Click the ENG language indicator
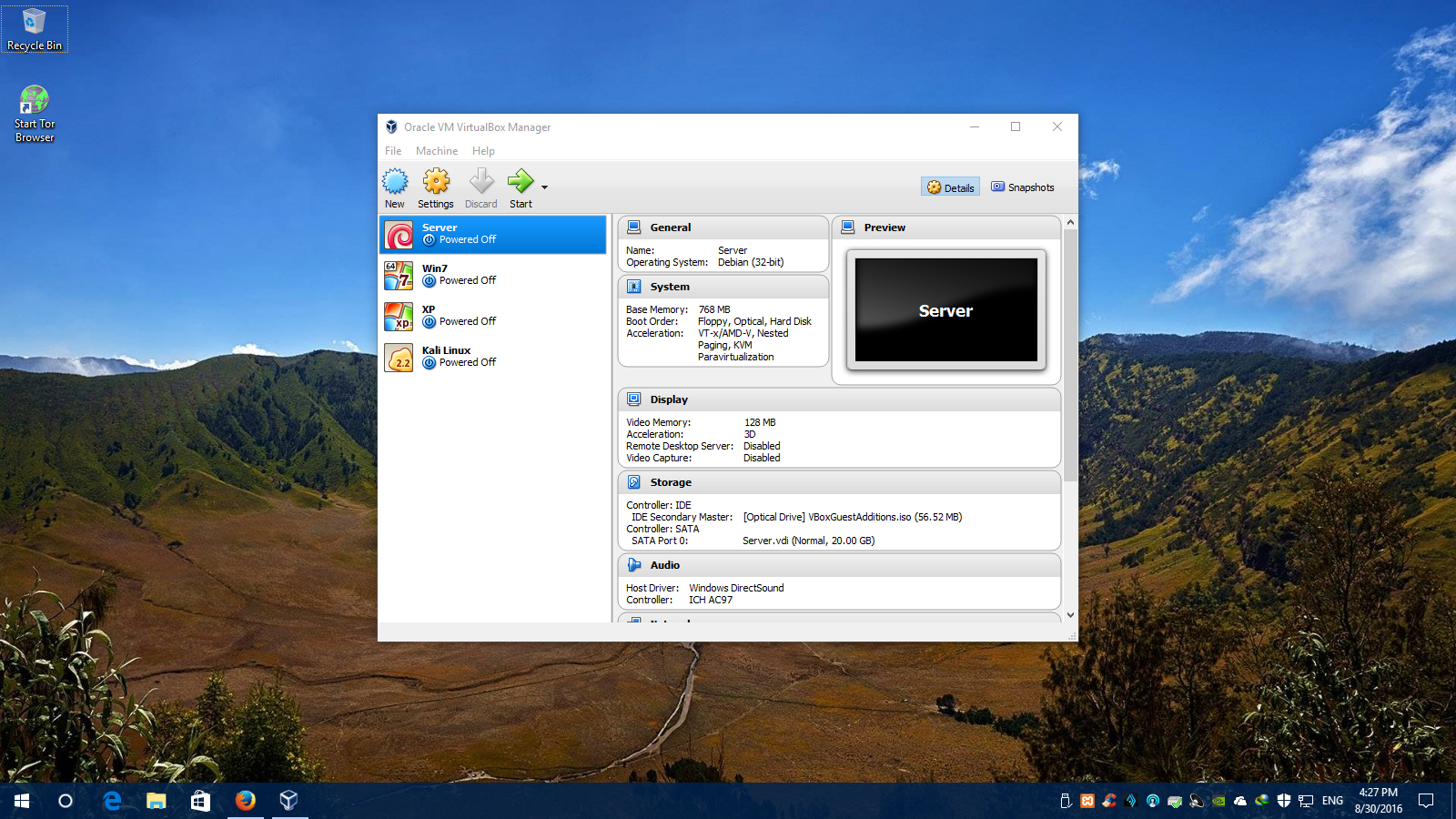This screenshot has height=819, width=1456. tap(1332, 801)
